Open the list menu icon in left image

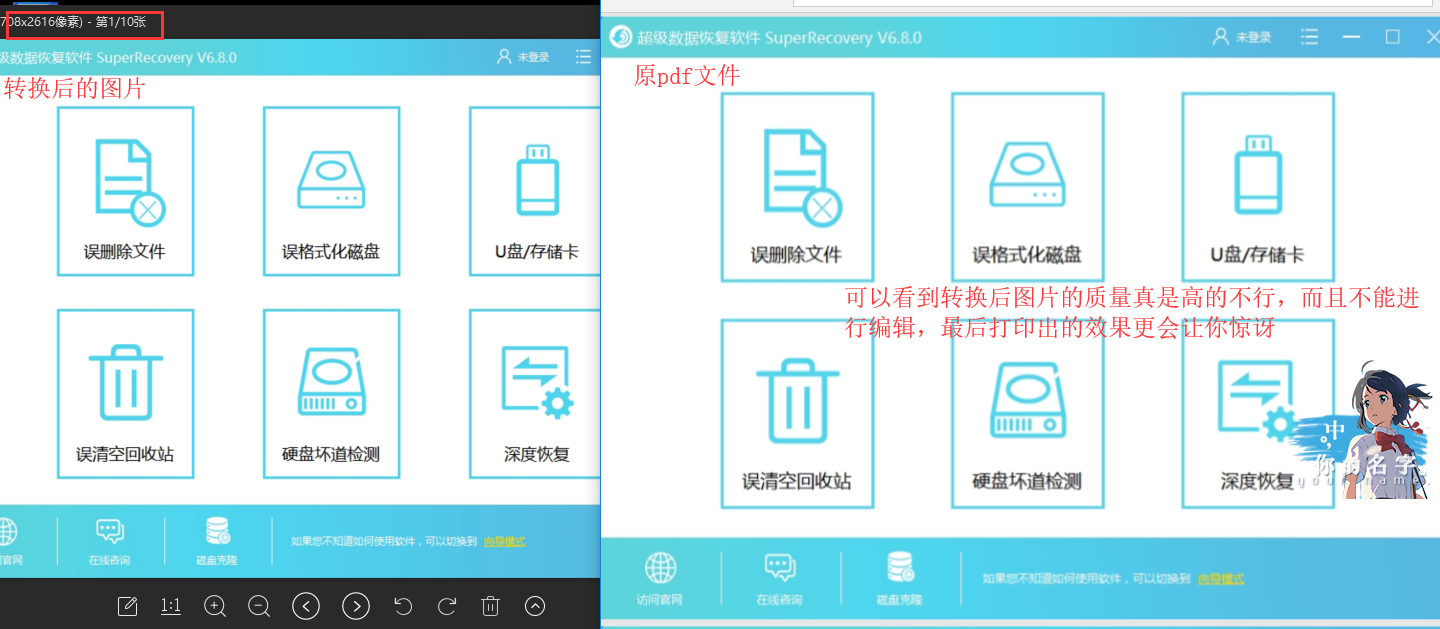(x=584, y=57)
